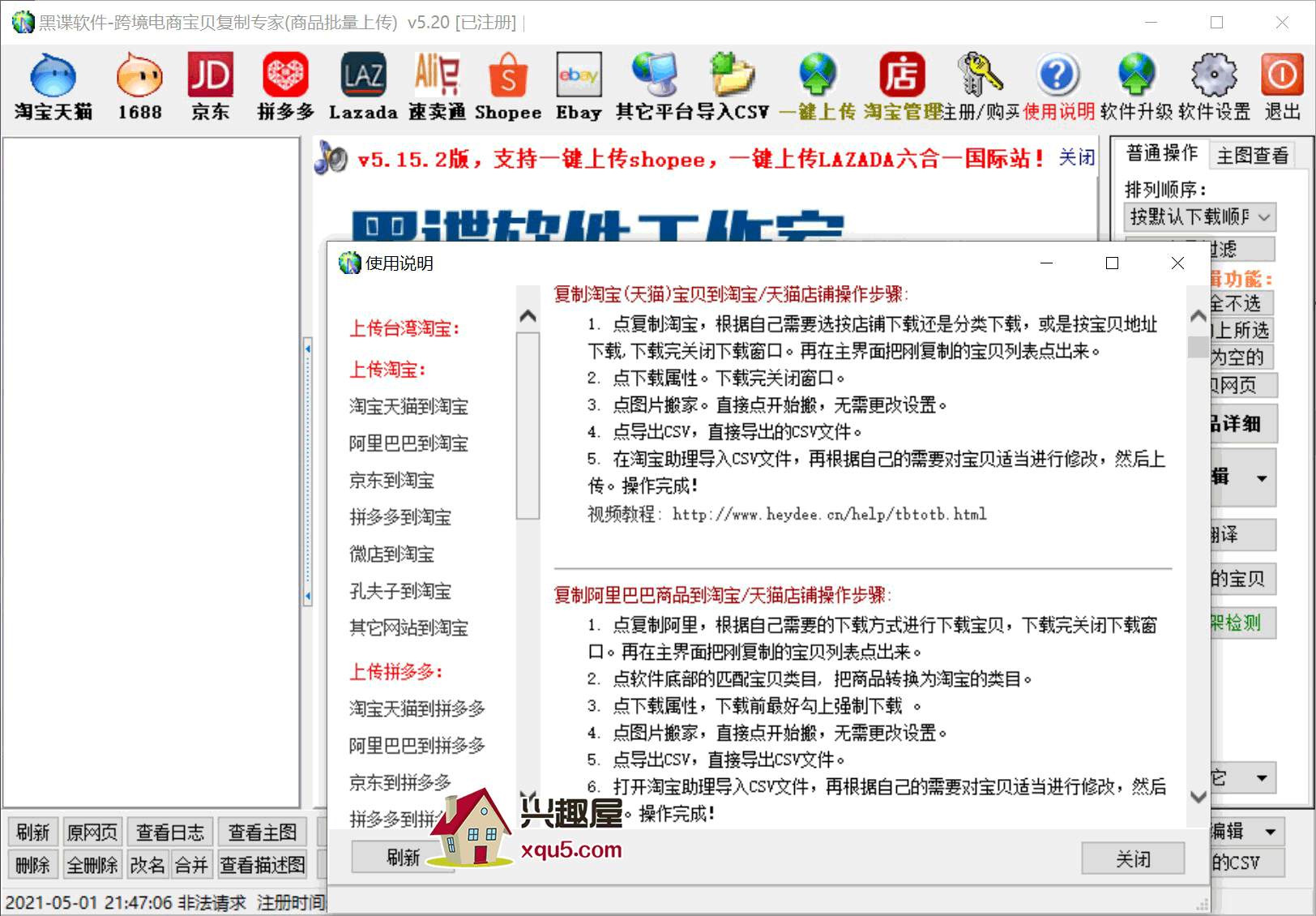This screenshot has width=1316, height=916.
Task: Maximize the 使用说明 dialog
Action: tap(1112, 263)
